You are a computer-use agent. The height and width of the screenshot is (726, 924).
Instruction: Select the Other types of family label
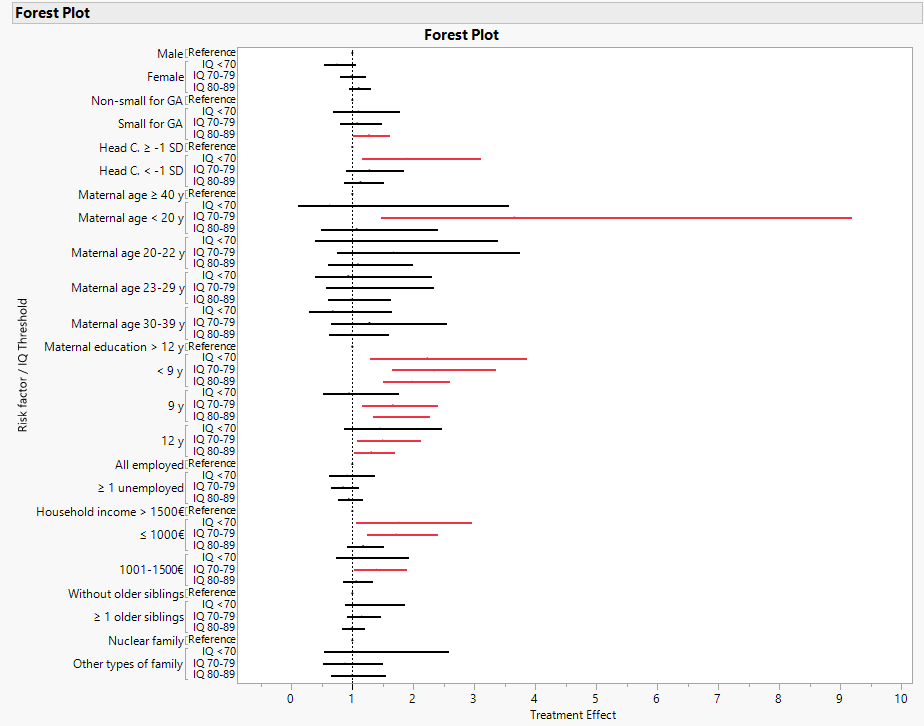(x=128, y=663)
